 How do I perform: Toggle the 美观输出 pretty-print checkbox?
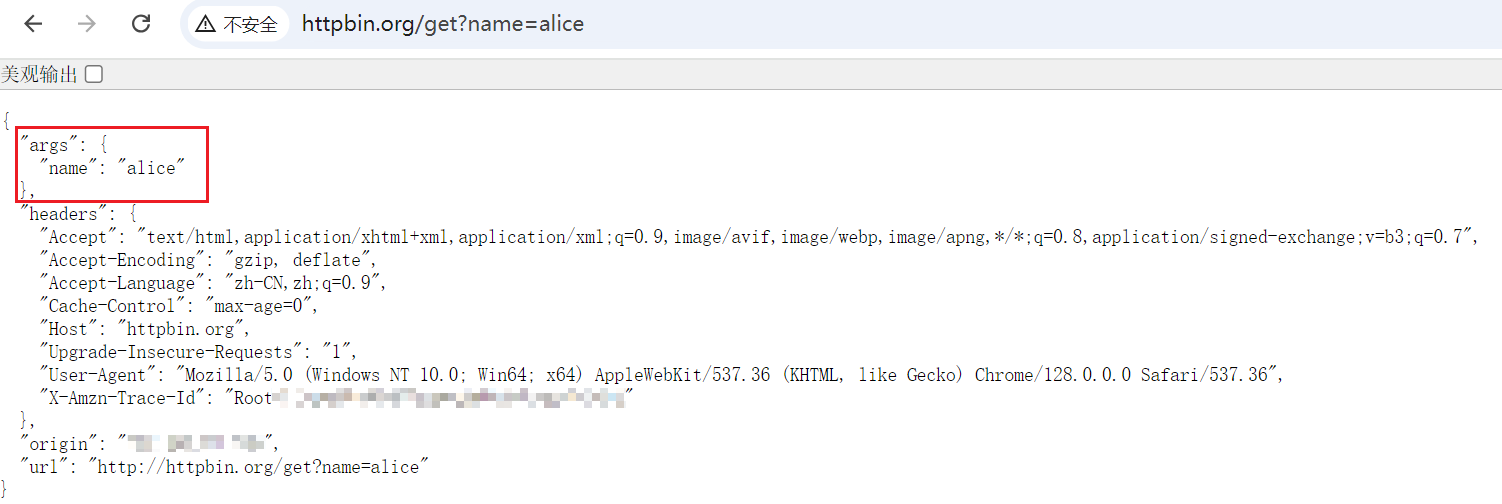(x=94, y=74)
